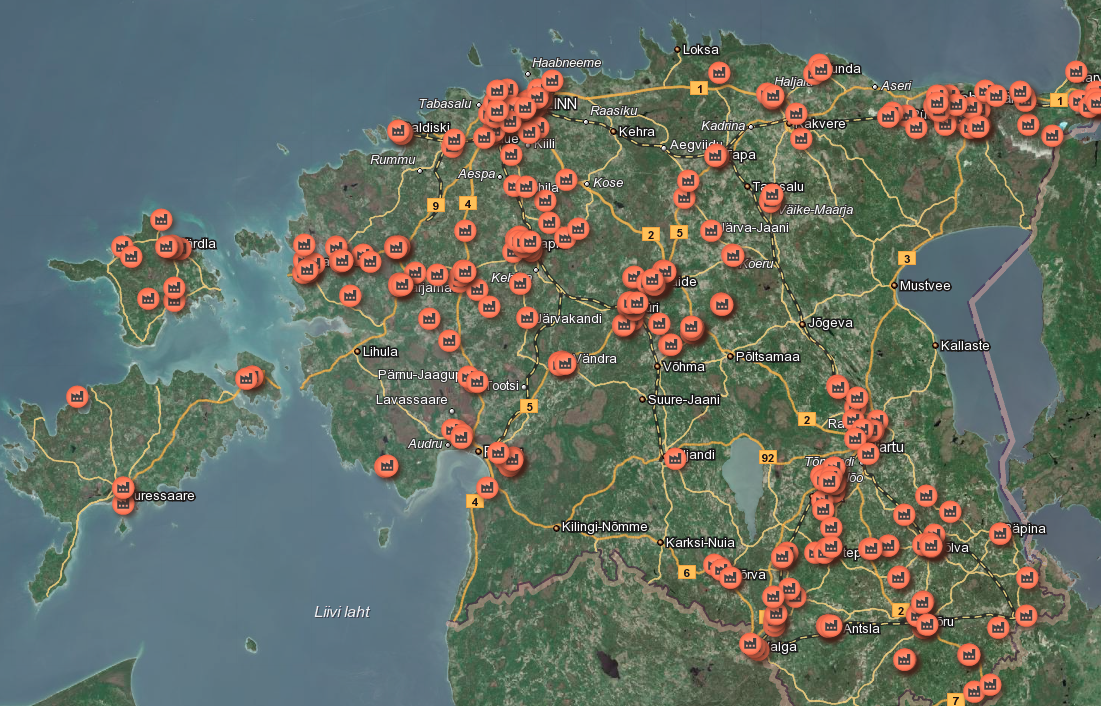Select the Lavassaare town label
This screenshot has height=706, width=1101.
[411, 400]
